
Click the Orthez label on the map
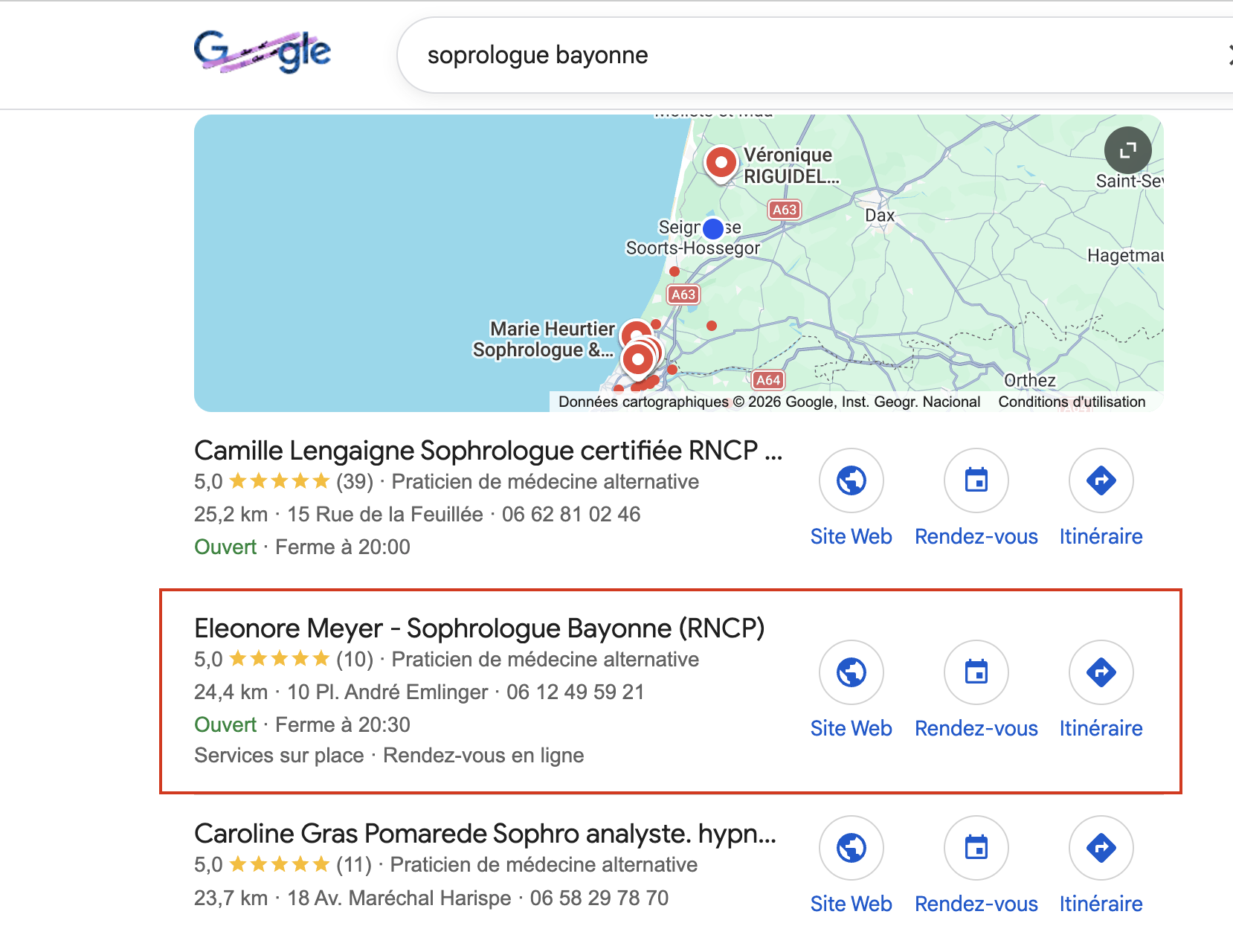(1030, 381)
